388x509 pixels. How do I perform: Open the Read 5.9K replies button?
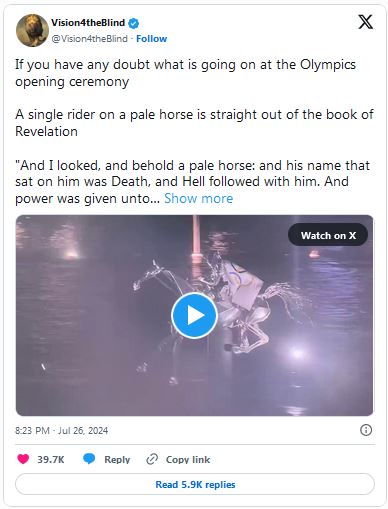tap(195, 484)
